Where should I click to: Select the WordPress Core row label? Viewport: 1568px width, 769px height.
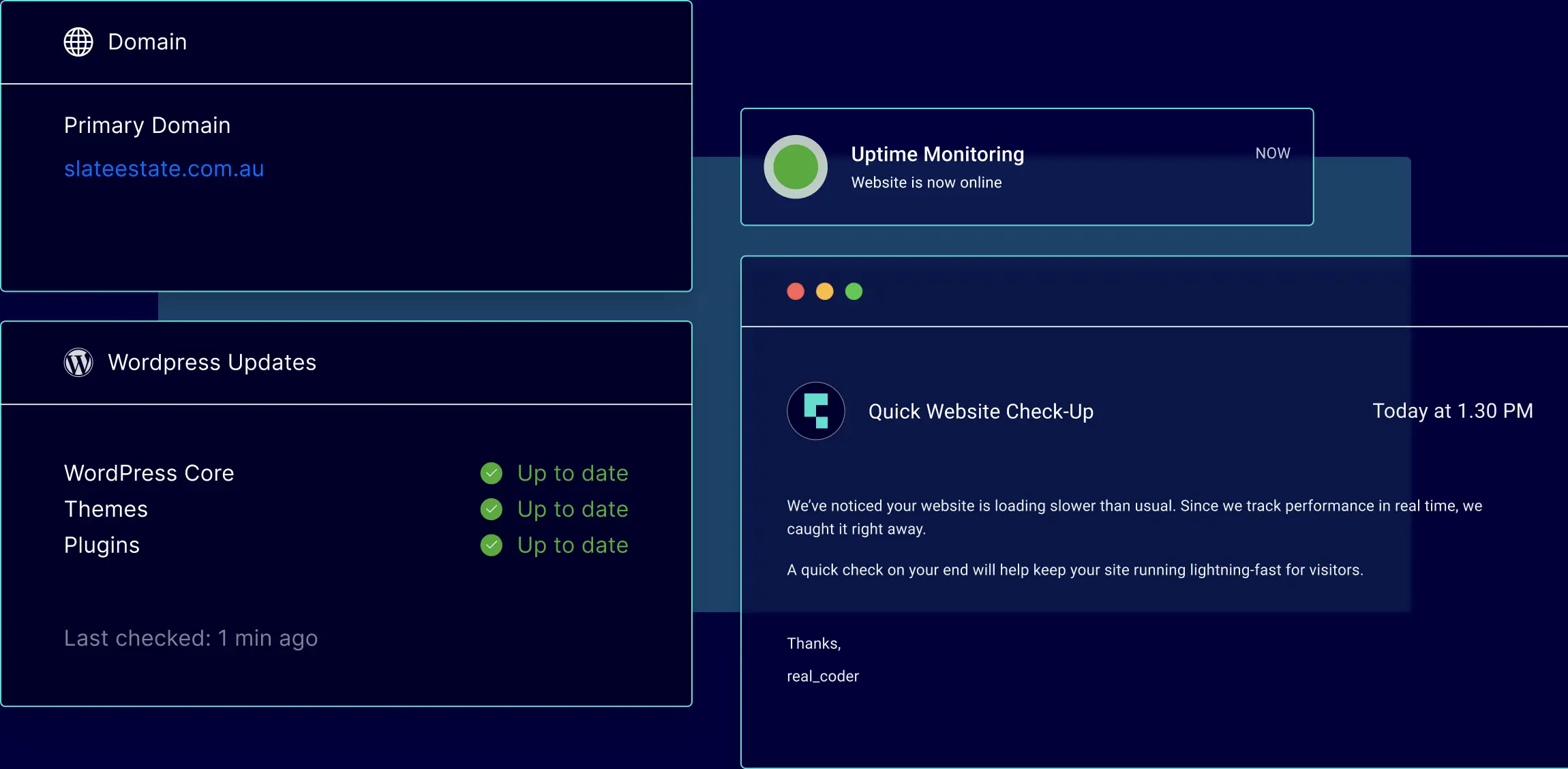coord(149,473)
